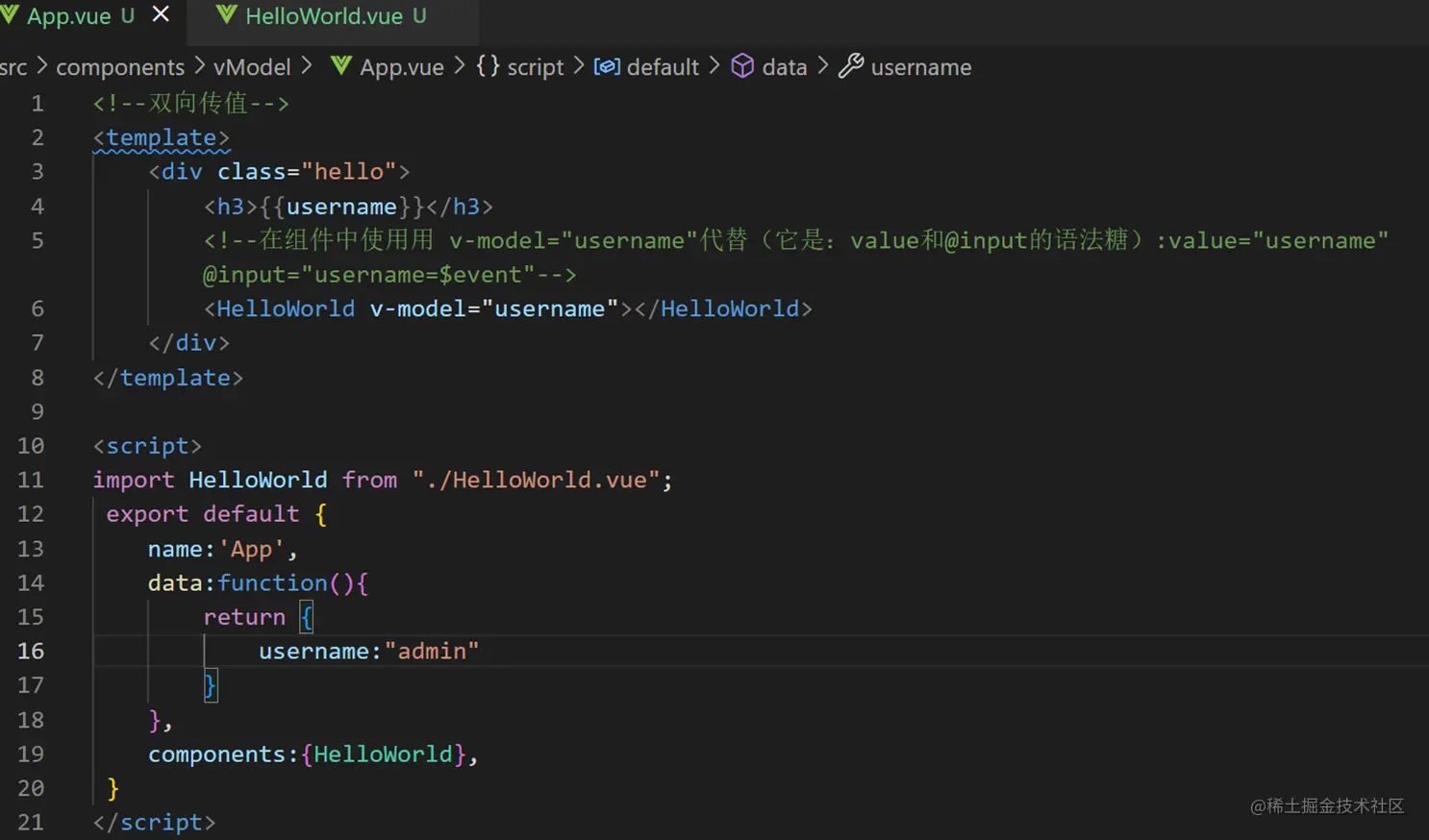Click line number 16 in the gutter
This screenshot has width=1429, height=840.
click(x=31, y=651)
